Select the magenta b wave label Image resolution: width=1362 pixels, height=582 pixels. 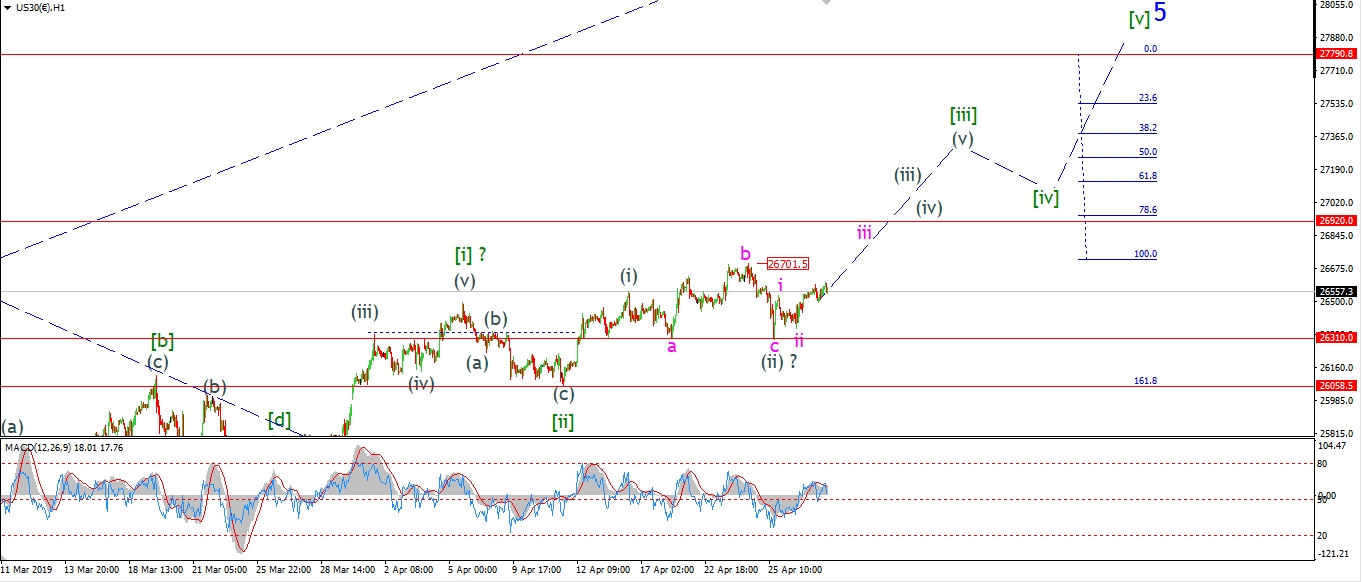point(745,253)
